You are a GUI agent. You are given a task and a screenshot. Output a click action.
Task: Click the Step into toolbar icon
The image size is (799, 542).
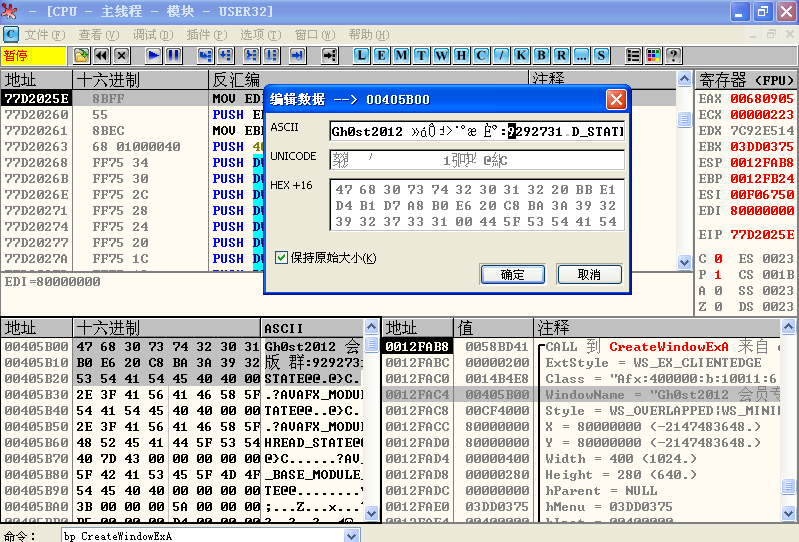205,55
